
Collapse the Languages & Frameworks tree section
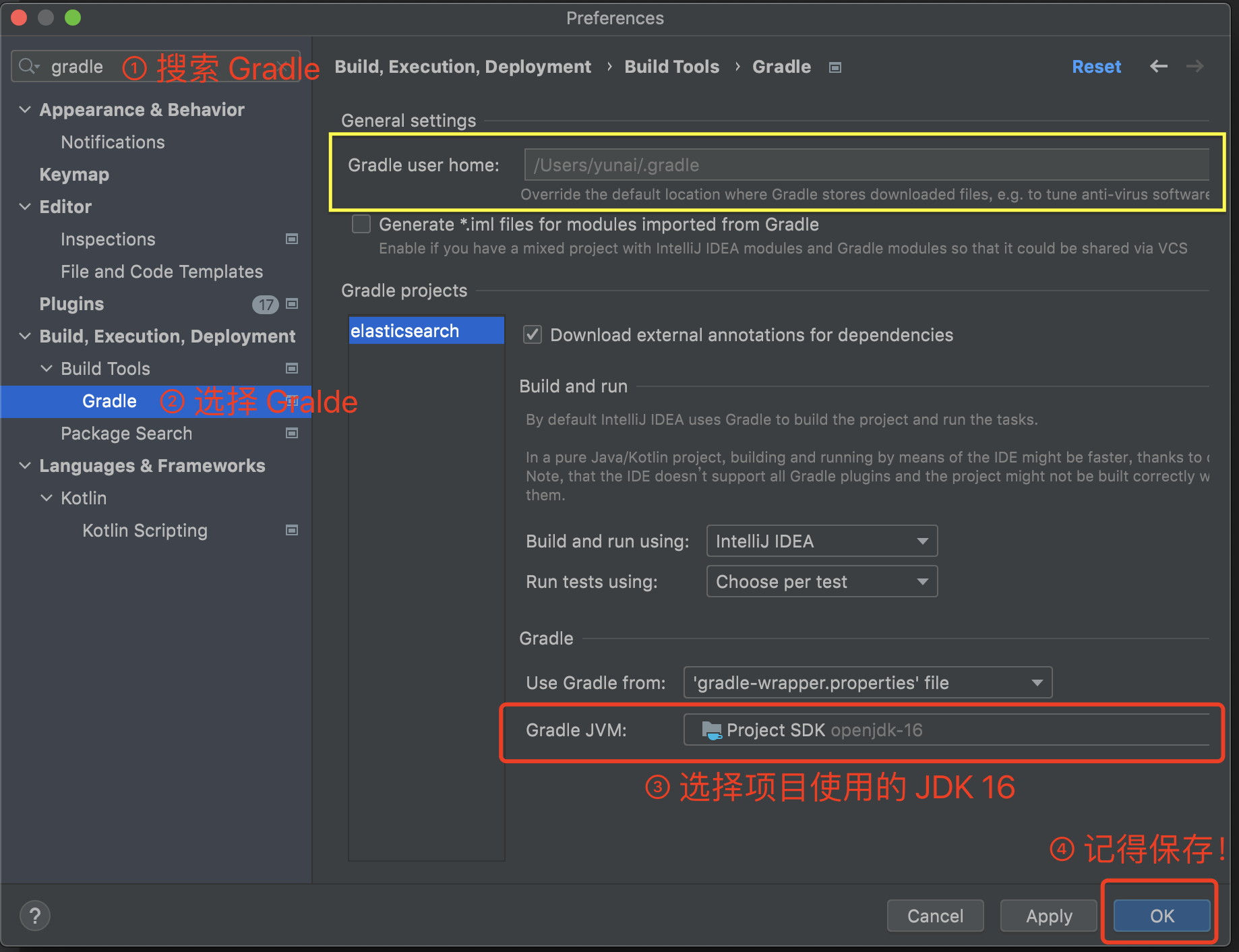[x=25, y=465]
